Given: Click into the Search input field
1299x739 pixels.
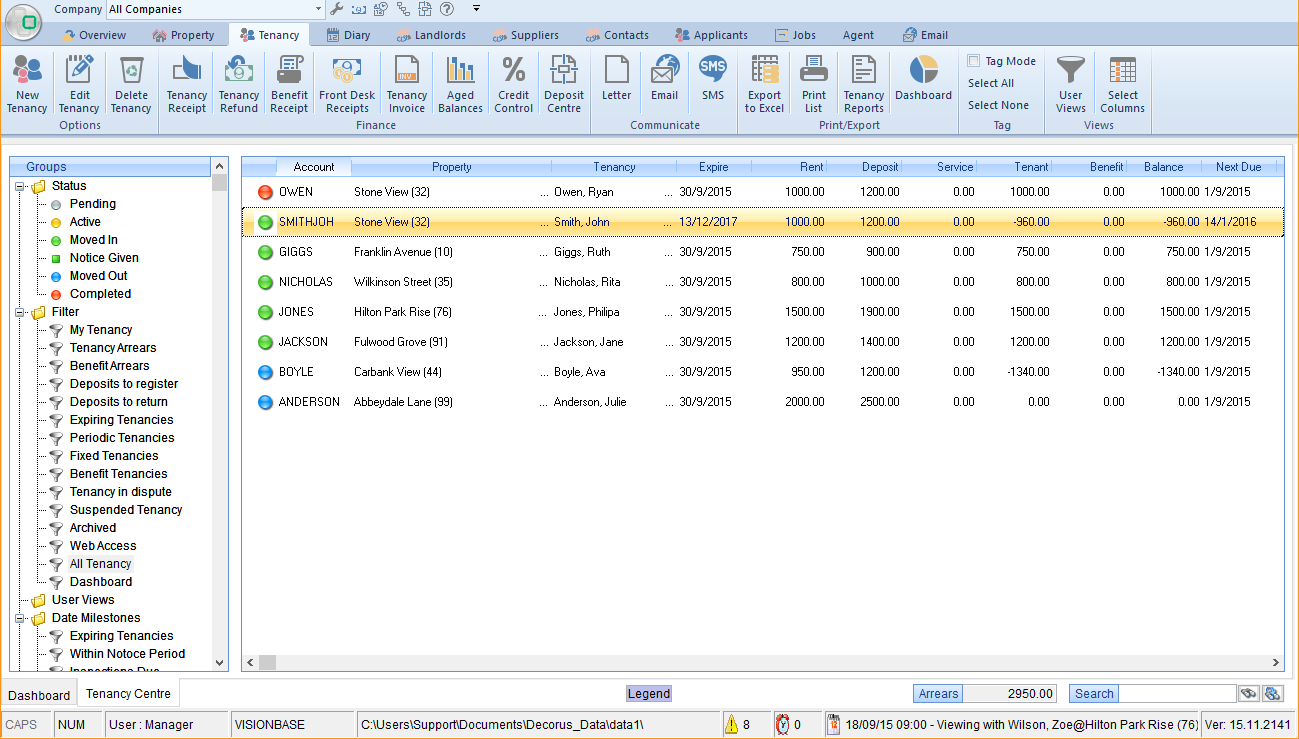Looking at the screenshot, I should pos(1177,694).
